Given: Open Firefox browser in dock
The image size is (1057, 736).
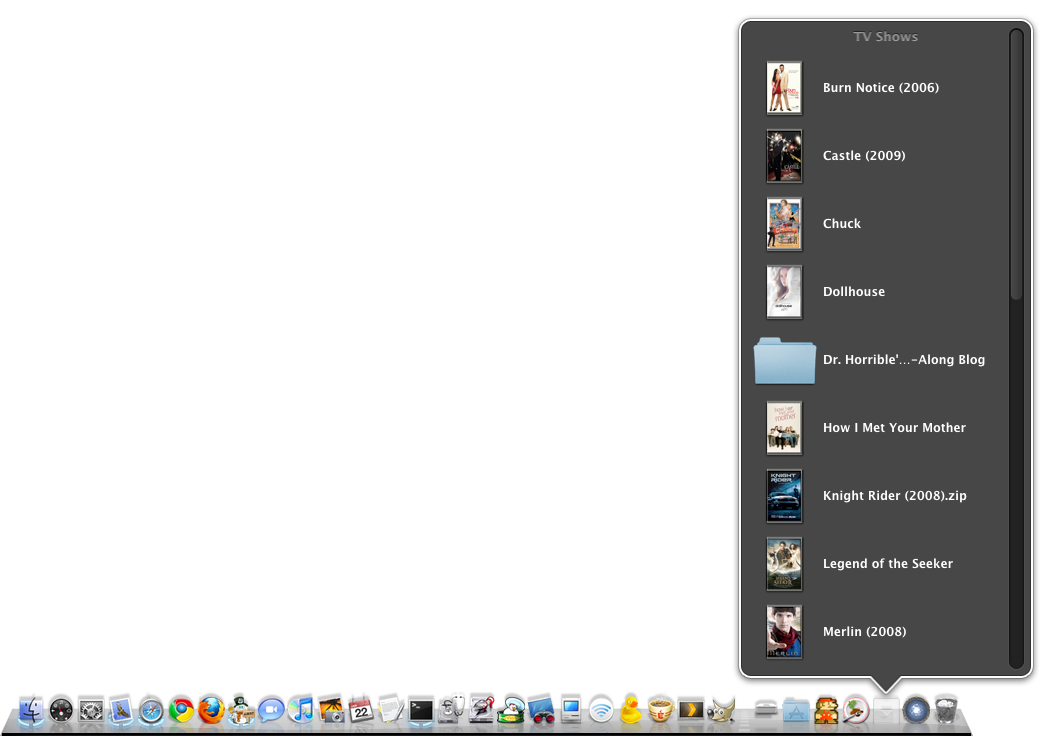Looking at the screenshot, I should 211,710.
